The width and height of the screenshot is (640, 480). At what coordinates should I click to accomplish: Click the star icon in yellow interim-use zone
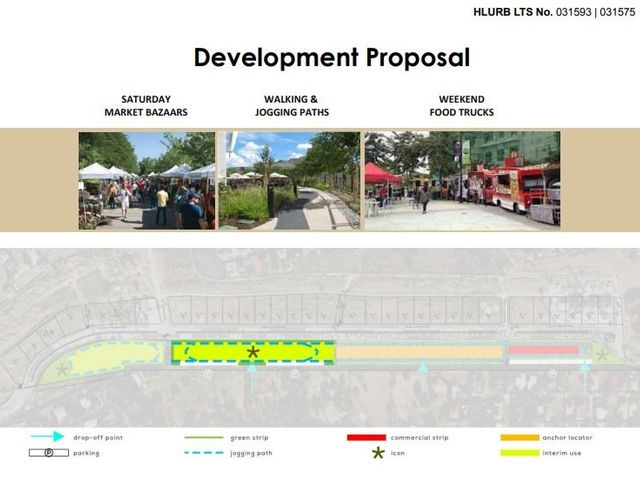253,352
